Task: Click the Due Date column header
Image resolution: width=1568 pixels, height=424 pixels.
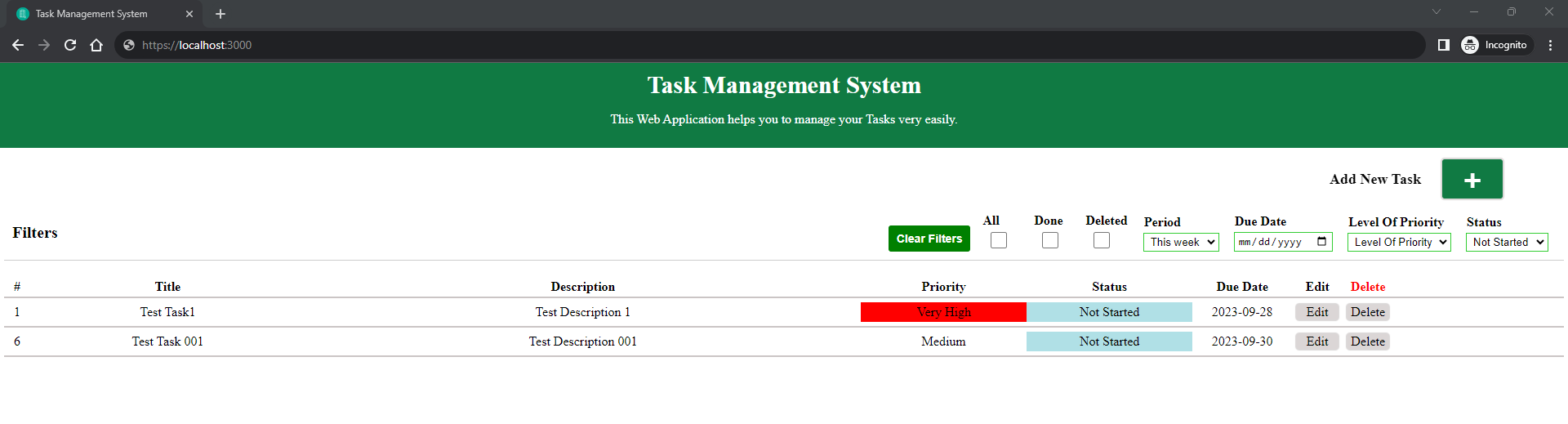Action: (1241, 287)
